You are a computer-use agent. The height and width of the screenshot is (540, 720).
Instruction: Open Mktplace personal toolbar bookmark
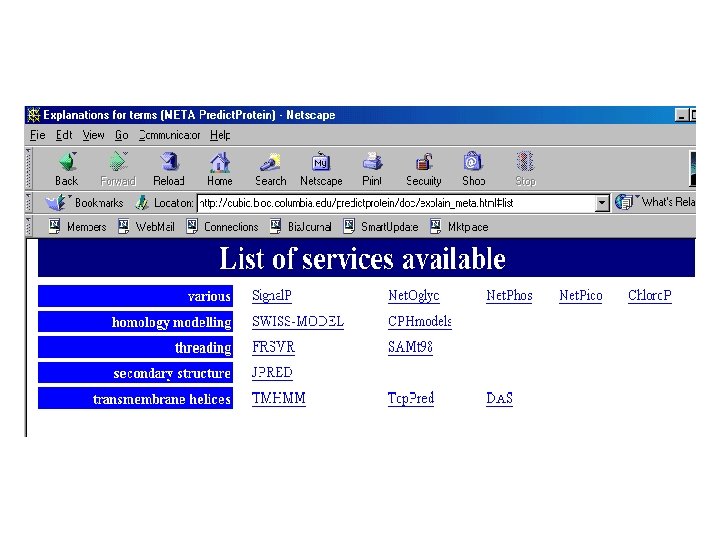coord(459,226)
